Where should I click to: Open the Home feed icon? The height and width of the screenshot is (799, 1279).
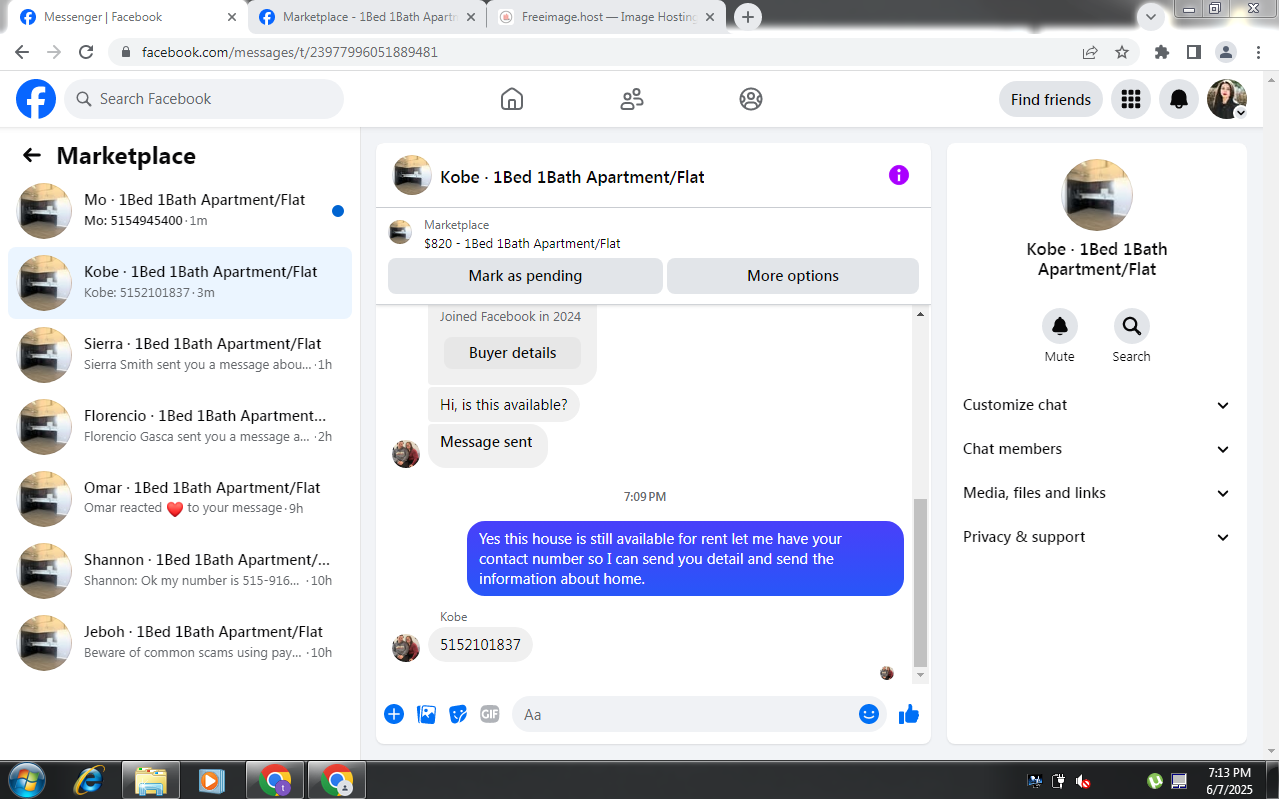coord(512,99)
